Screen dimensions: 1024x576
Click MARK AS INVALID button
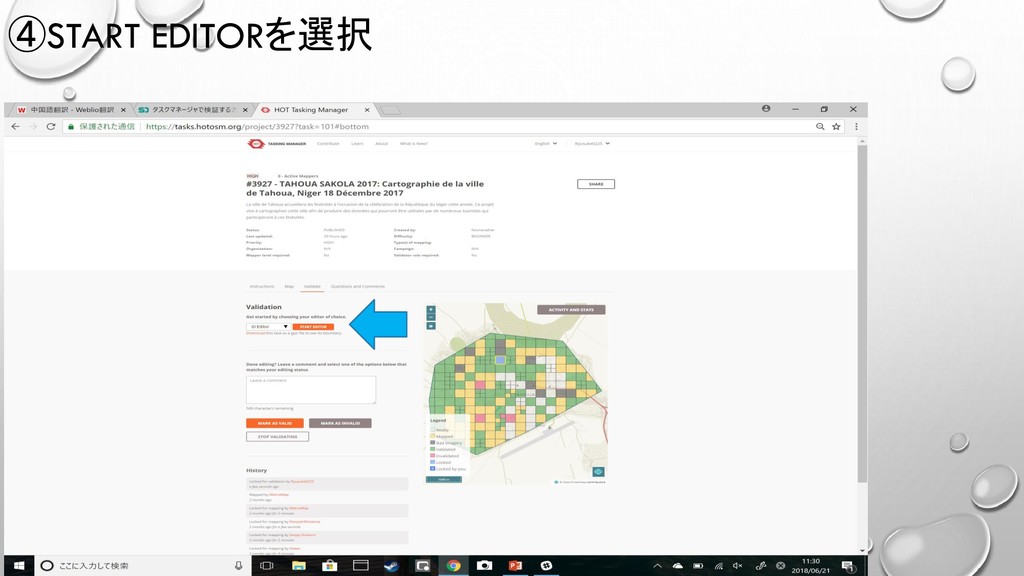coord(340,423)
